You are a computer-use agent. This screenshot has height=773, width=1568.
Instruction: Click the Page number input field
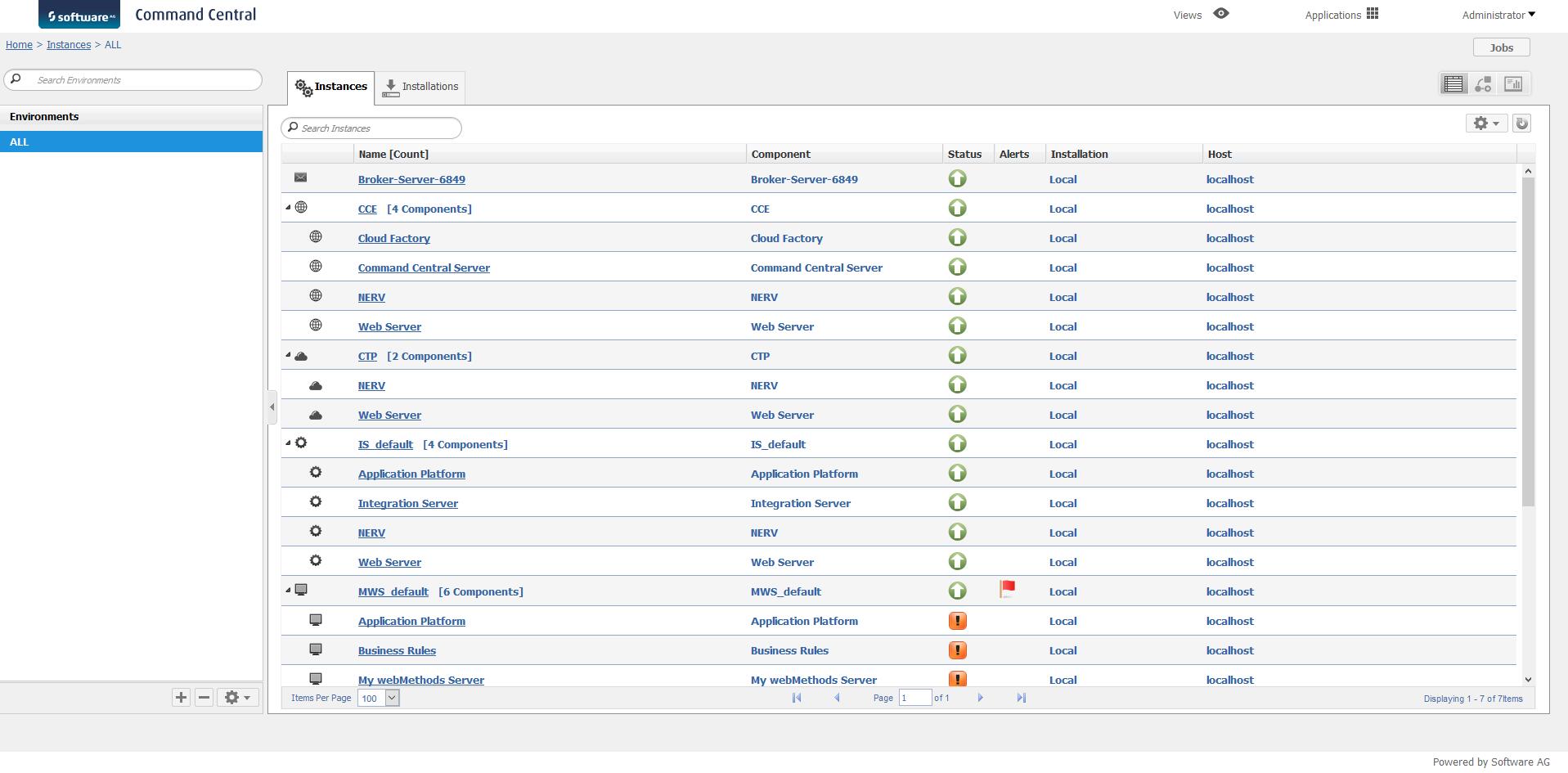pyautogui.click(x=914, y=698)
